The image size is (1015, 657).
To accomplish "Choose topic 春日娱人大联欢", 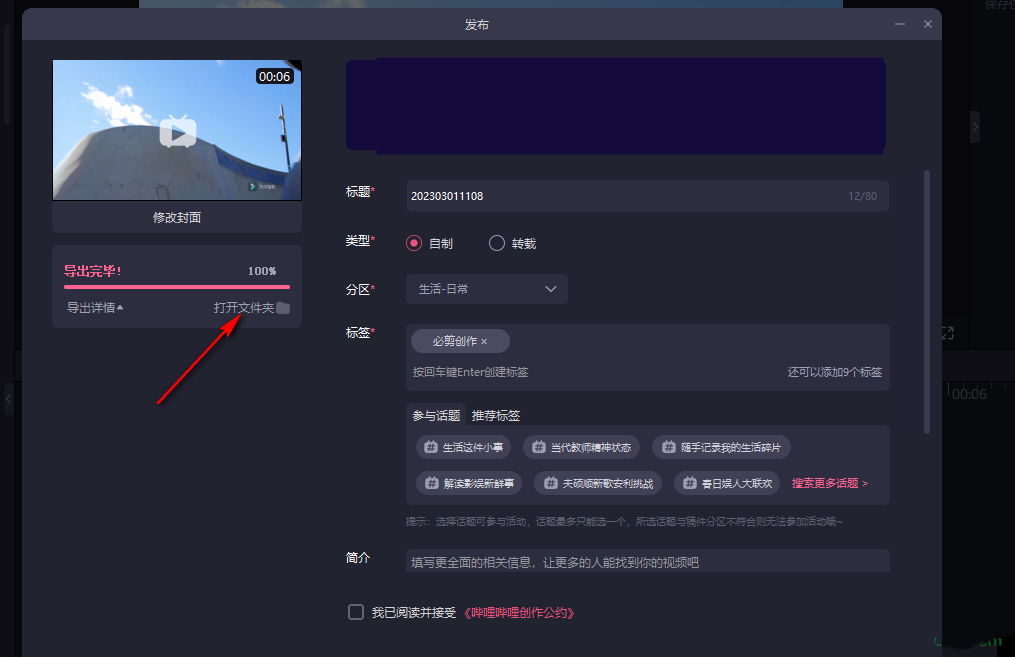I will (727, 484).
